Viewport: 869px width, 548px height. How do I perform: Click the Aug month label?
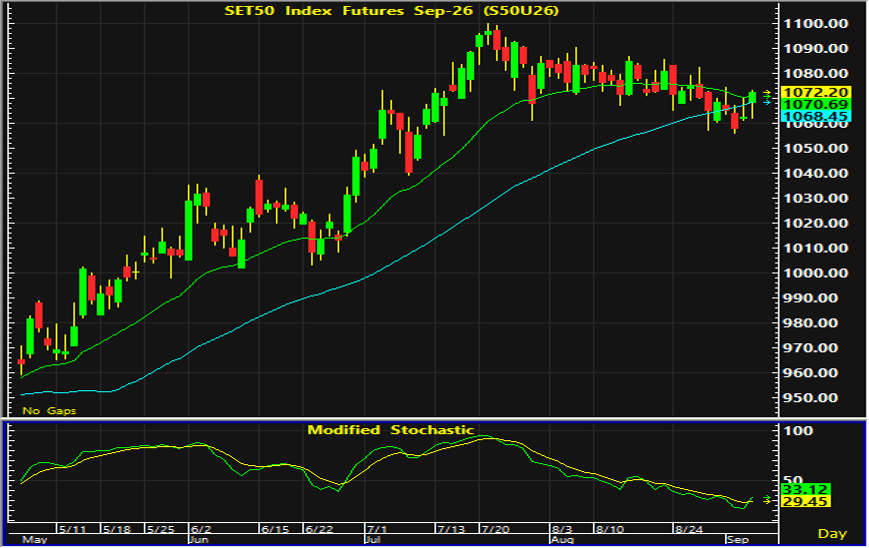click(x=563, y=540)
